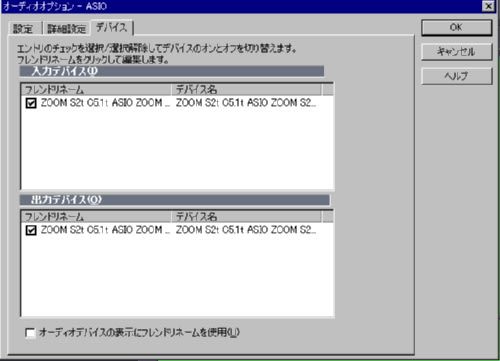Click the 出力デバイス section header
The width and height of the screenshot is (500, 361).
tap(175, 200)
